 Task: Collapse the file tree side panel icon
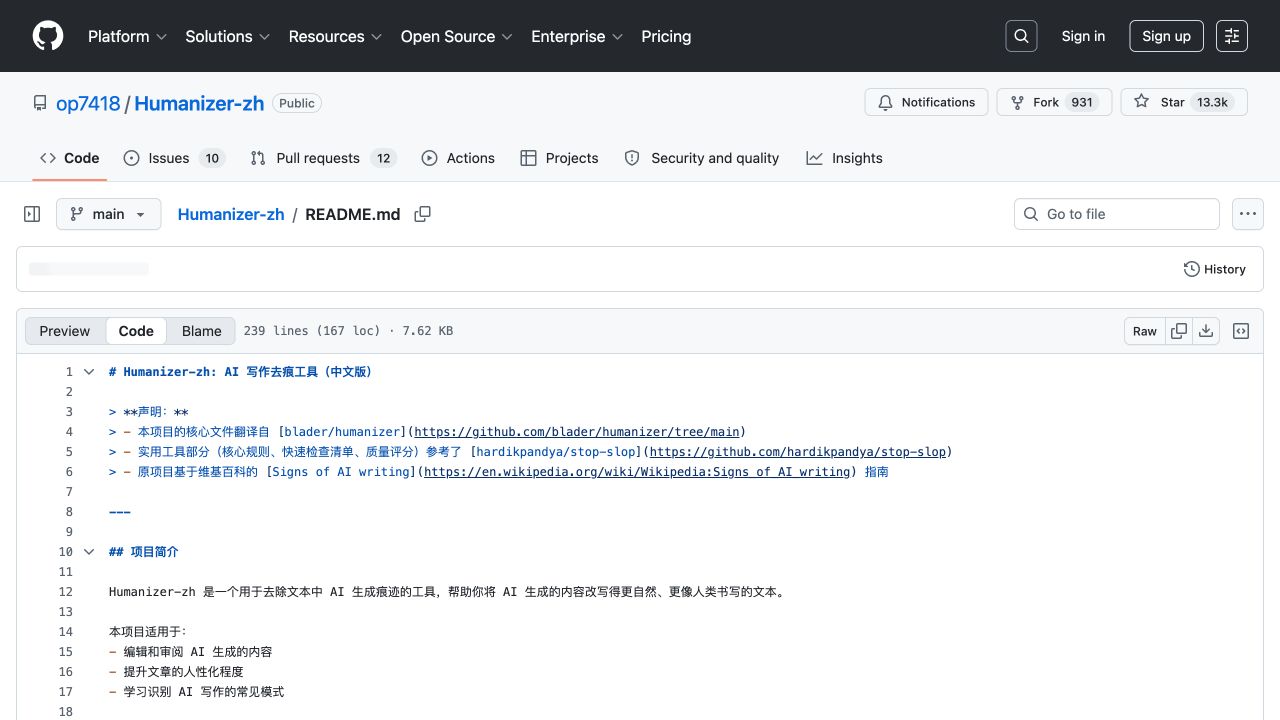[32, 214]
